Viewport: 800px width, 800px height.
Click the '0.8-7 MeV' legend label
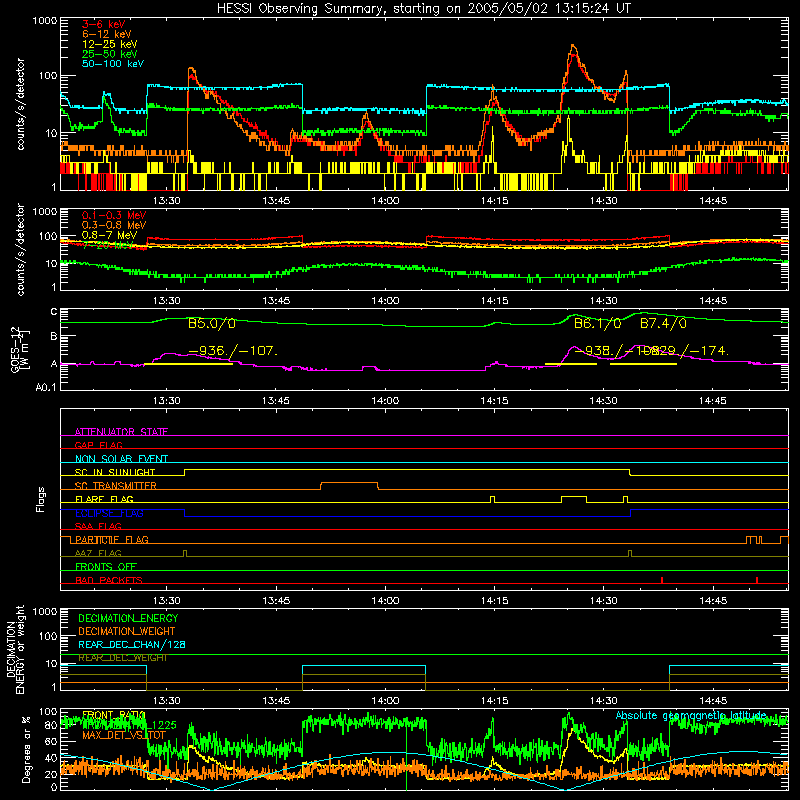[109, 235]
